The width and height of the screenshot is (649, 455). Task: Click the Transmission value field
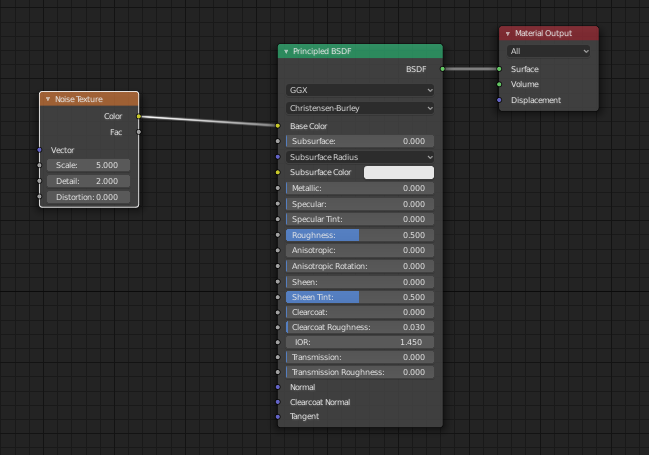click(360, 357)
